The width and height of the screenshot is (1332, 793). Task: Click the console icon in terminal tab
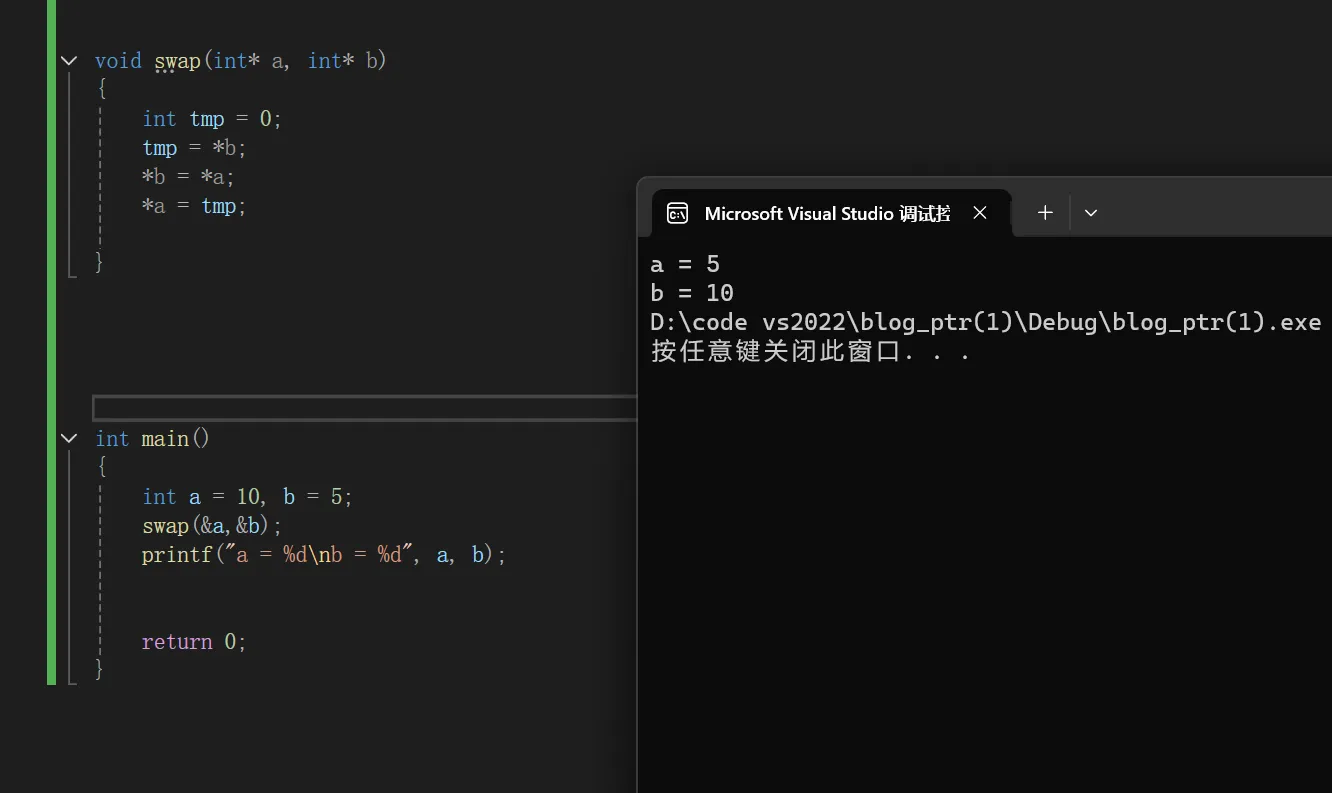point(678,213)
